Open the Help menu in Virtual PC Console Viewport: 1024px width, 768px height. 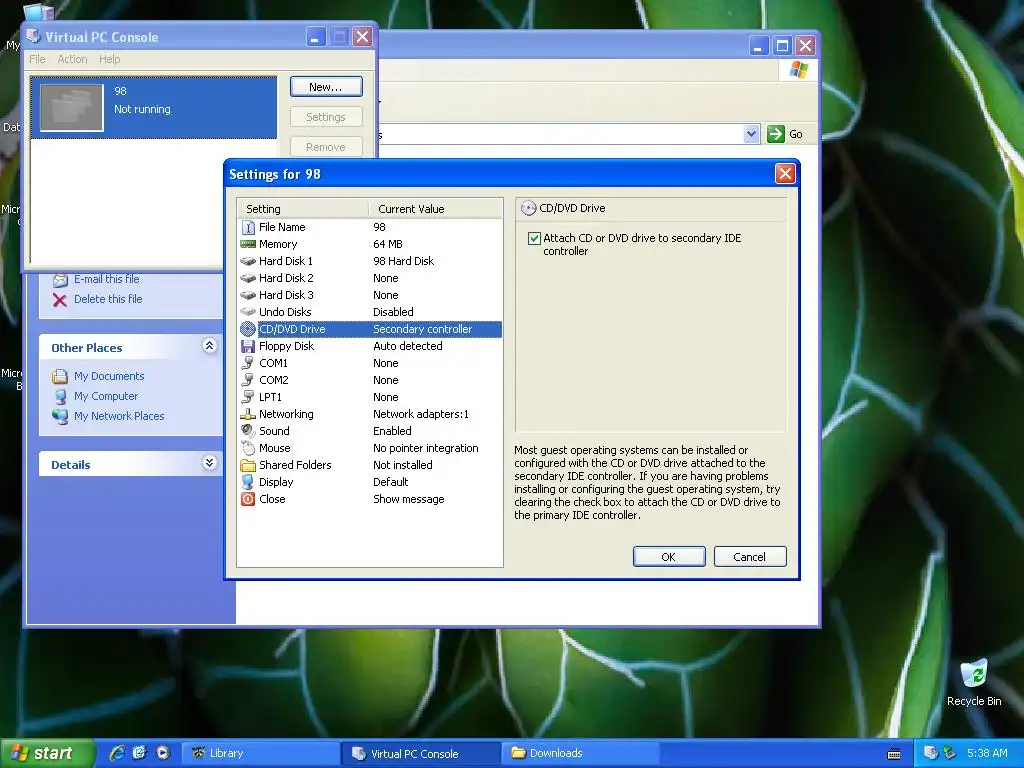click(x=110, y=59)
